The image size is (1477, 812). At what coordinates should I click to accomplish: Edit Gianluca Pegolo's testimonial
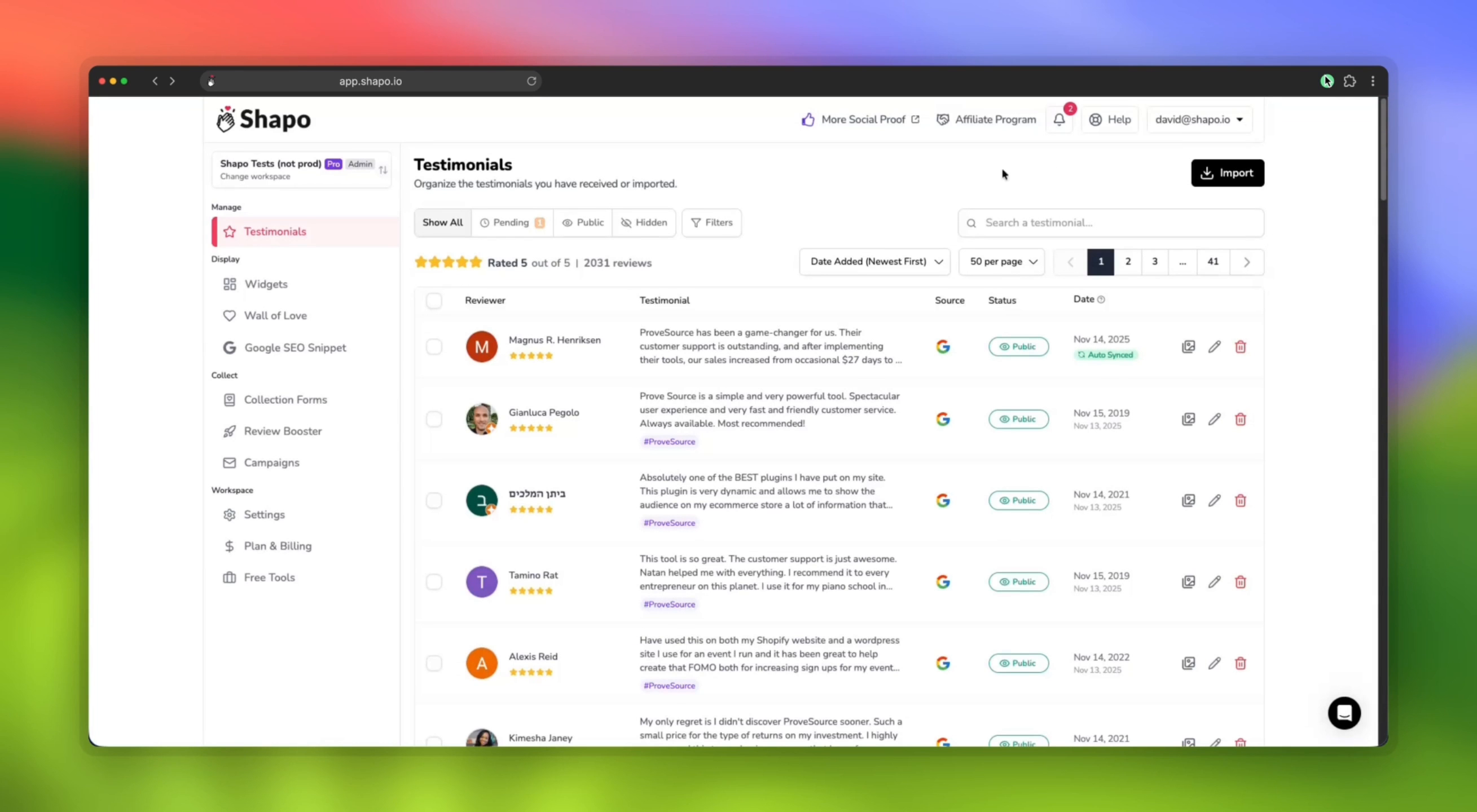[x=1215, y=419]
